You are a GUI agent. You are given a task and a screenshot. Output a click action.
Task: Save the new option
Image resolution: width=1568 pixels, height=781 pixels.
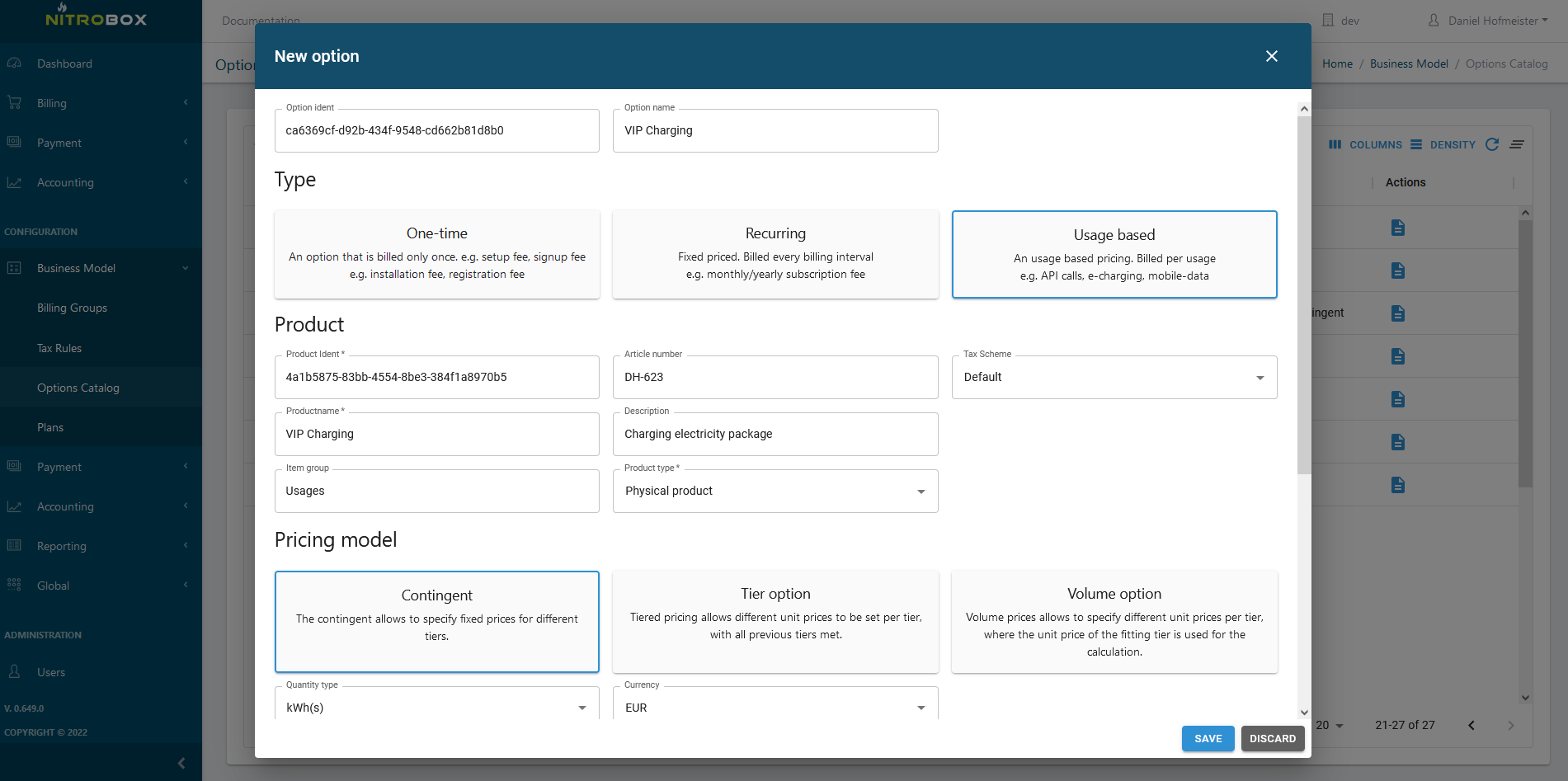tap(1208, 739)
